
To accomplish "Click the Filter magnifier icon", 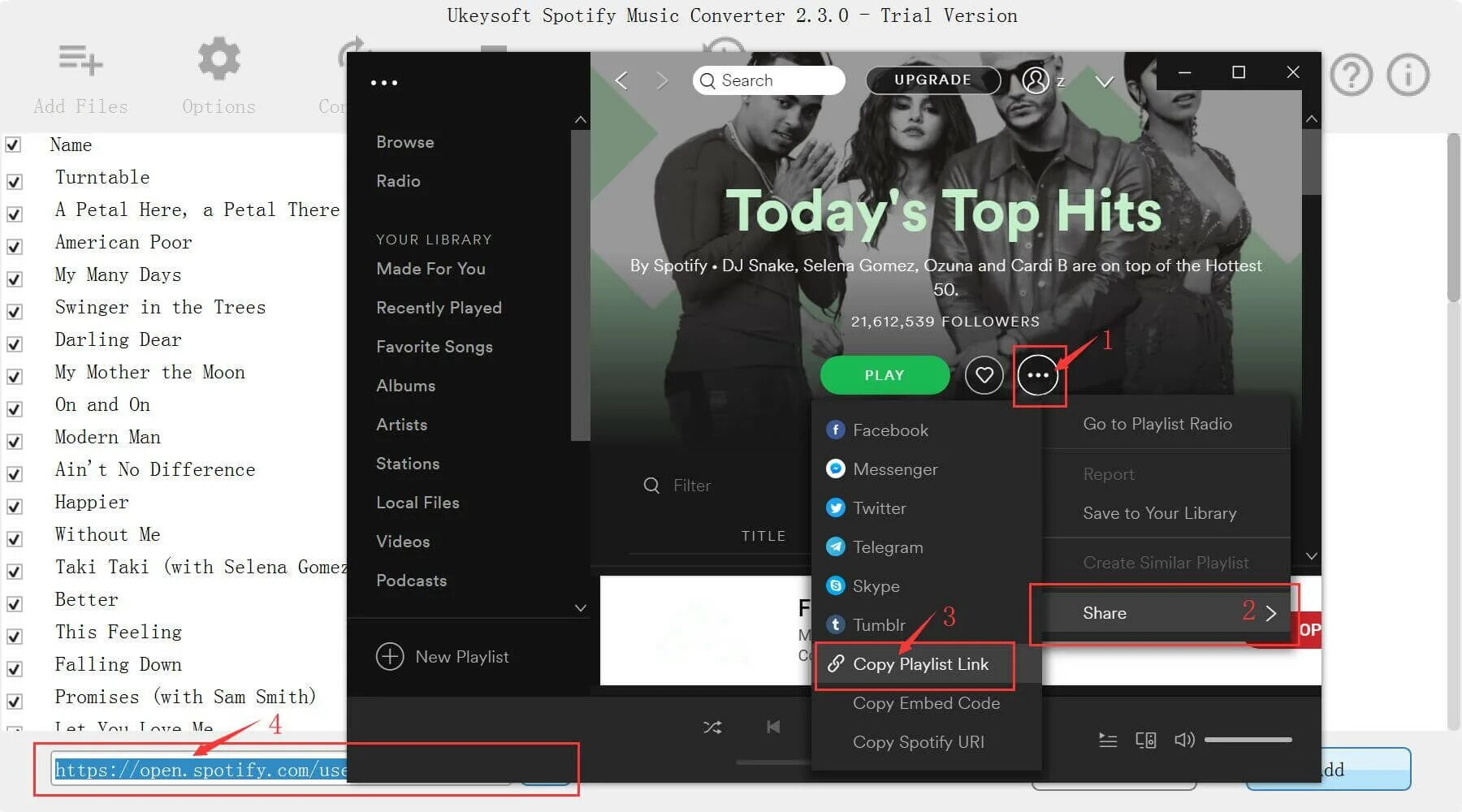I will point(651,486).
